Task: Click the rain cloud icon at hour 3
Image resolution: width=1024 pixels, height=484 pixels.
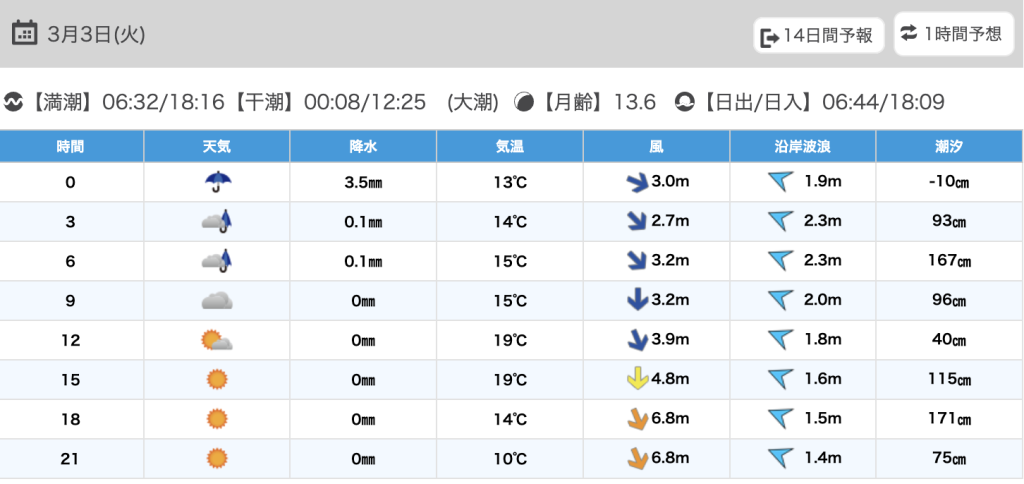Action: pos(217,221)
